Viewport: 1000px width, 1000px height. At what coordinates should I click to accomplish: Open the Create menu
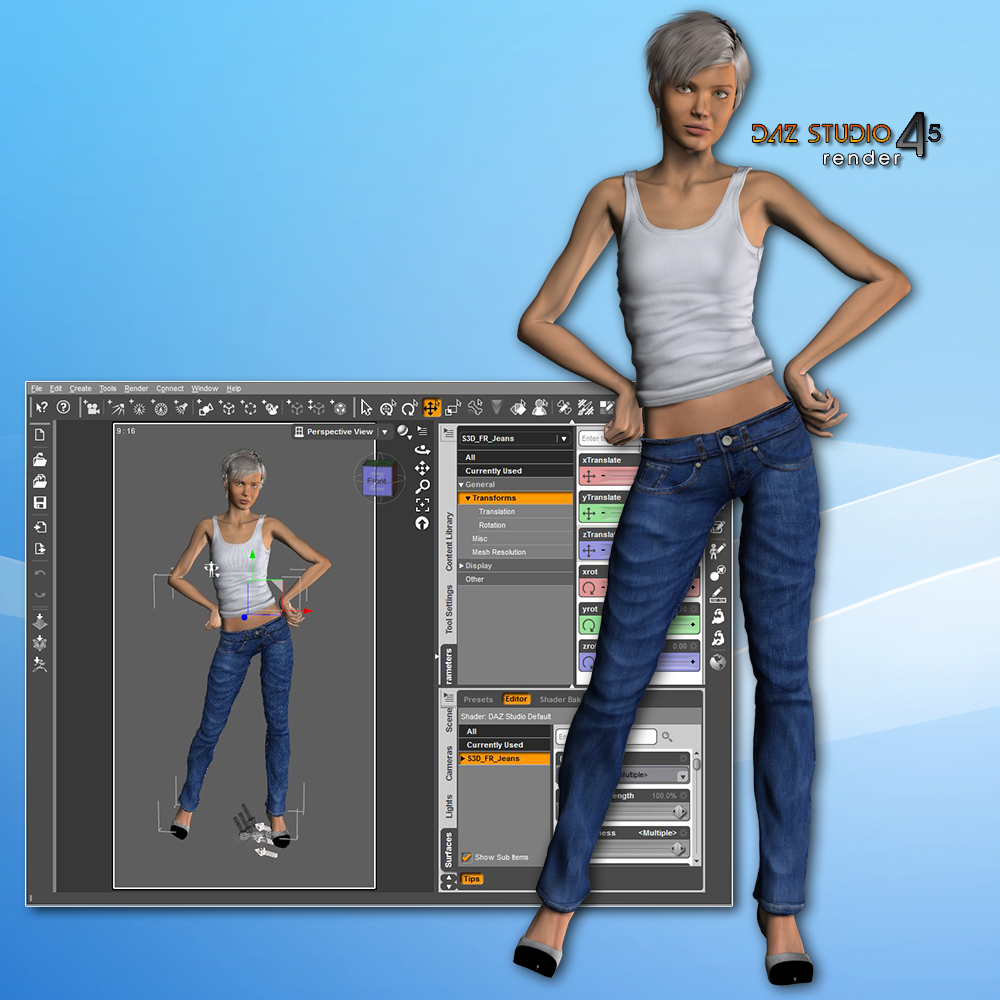[x=80, y=388]
